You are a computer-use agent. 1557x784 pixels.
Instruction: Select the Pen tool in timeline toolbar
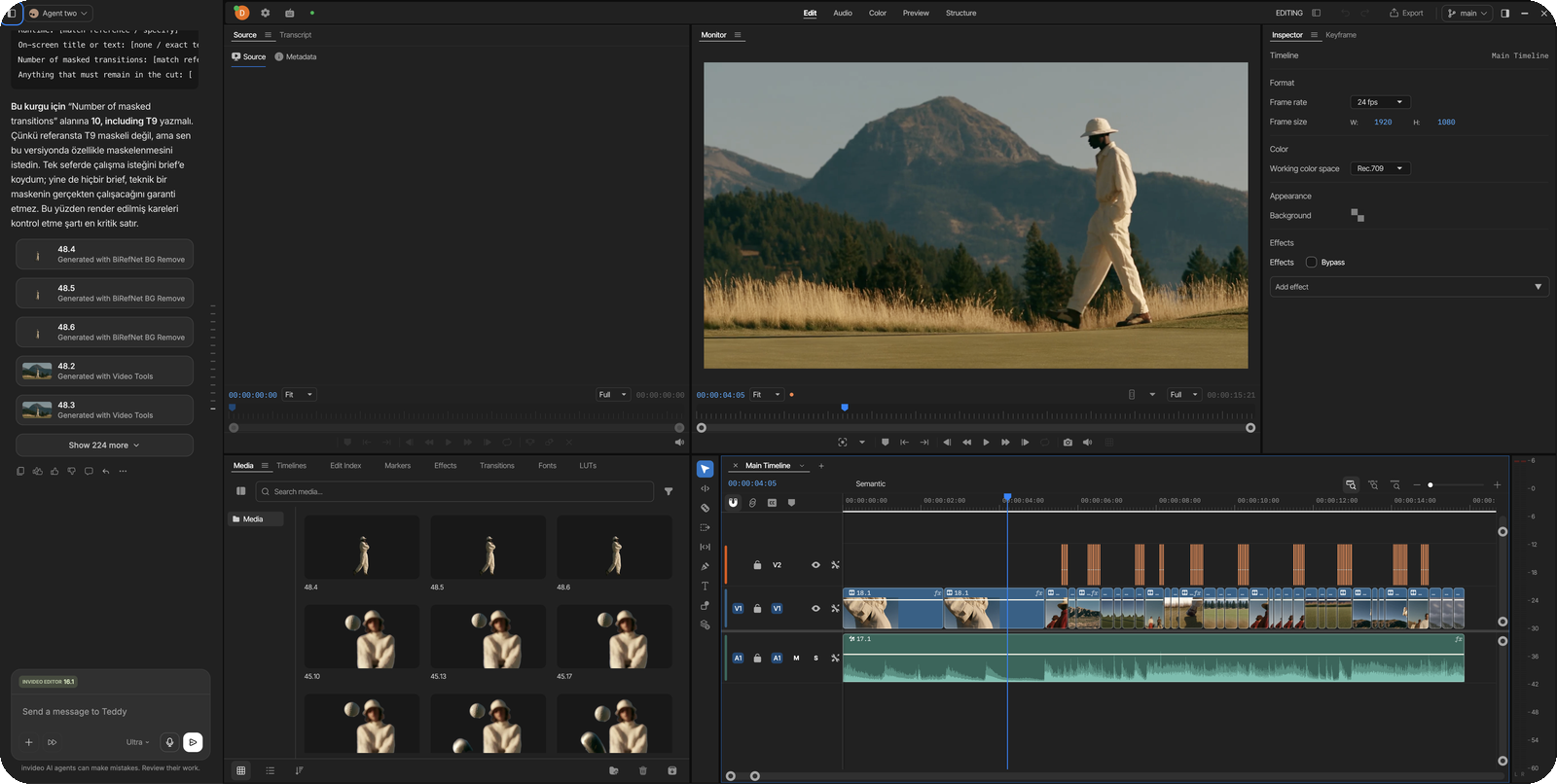706,566
